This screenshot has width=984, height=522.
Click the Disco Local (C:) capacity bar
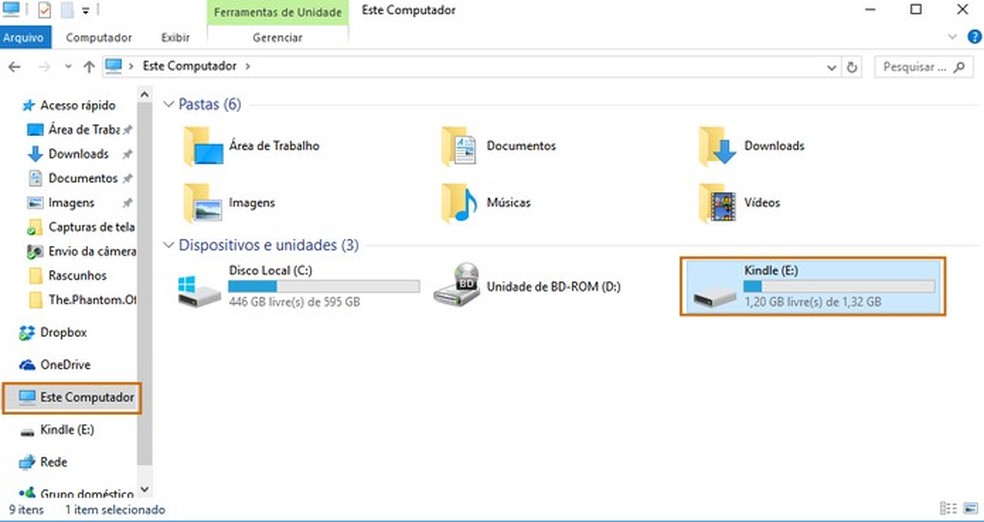coord(324,286)
